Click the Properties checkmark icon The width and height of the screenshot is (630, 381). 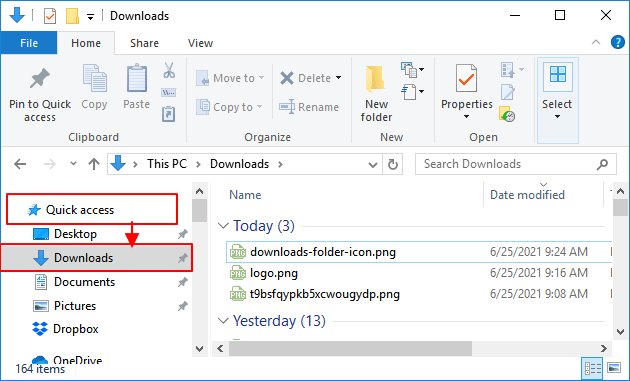466,78
